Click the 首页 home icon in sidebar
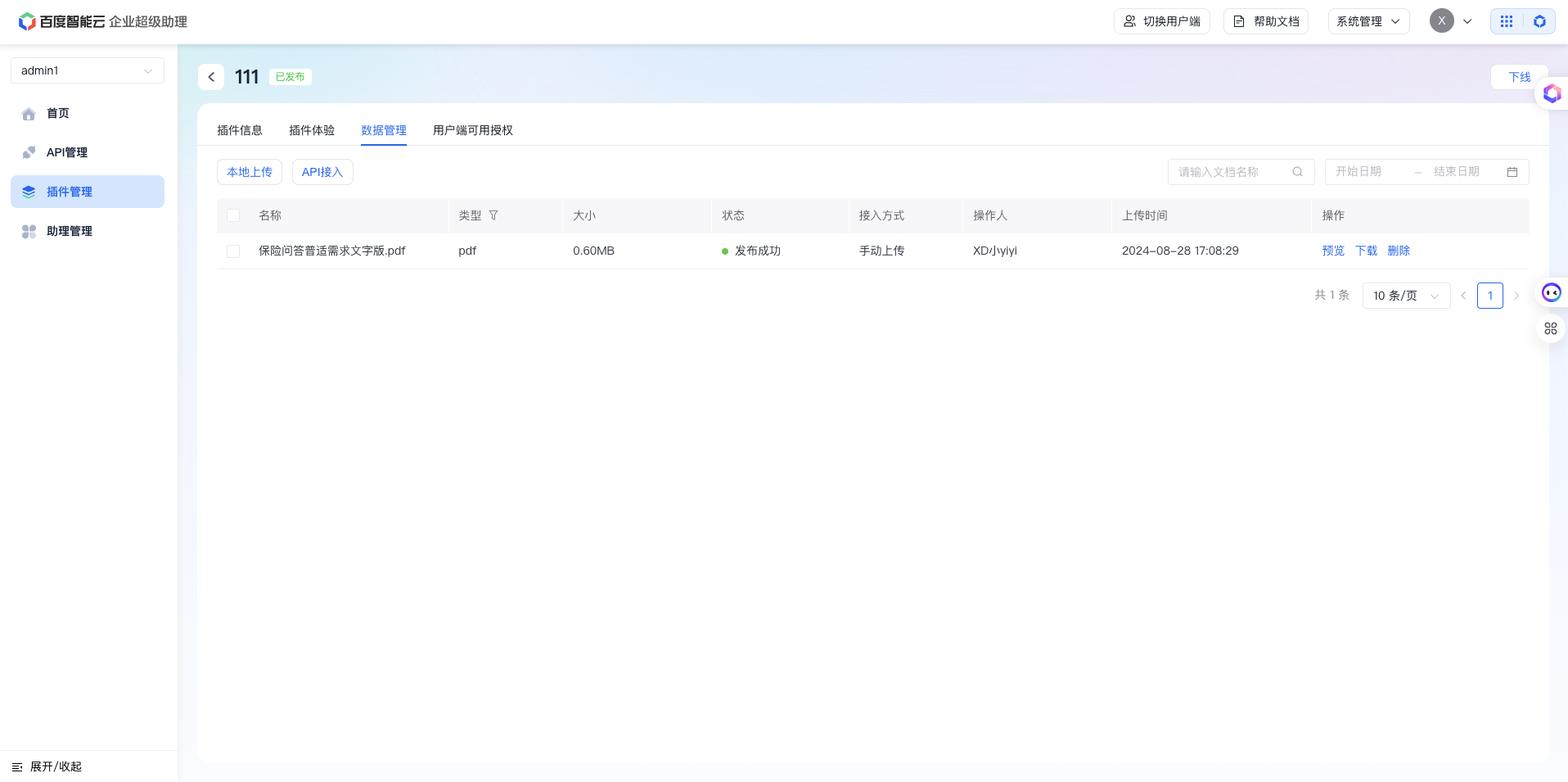1568x782 pixels. click(x=29, y=114)
